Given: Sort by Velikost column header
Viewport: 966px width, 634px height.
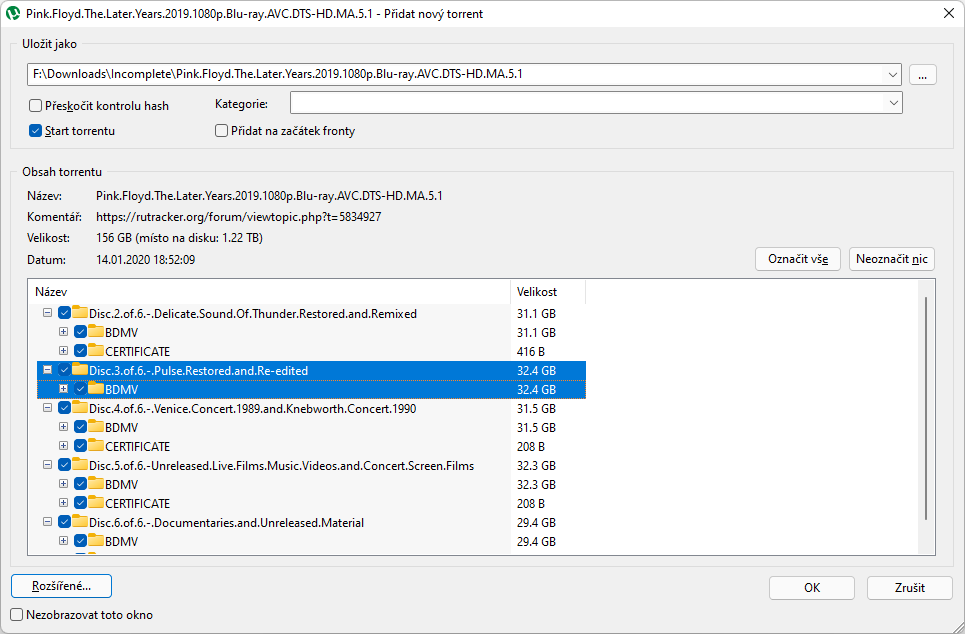Looking at the screenshot, I should click(x=548, y=292).
